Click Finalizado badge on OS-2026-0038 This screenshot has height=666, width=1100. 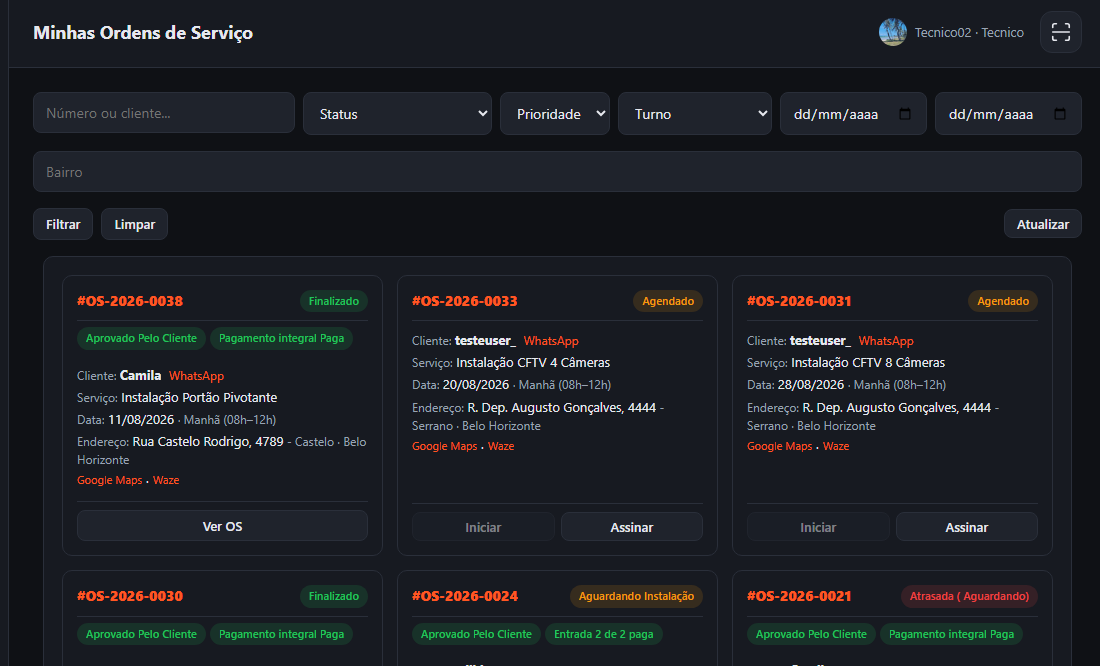[x=334, y=301]
